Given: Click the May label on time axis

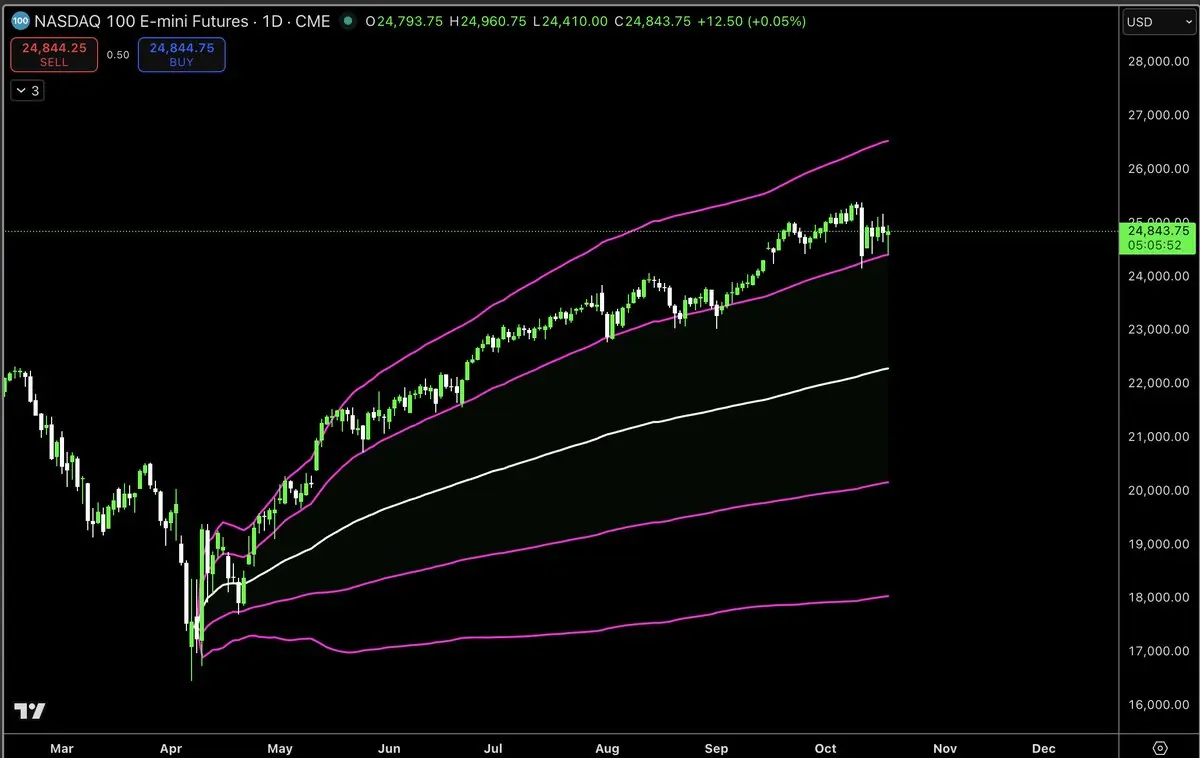Looking at the screenshot, I should click(x=280, y=748).
